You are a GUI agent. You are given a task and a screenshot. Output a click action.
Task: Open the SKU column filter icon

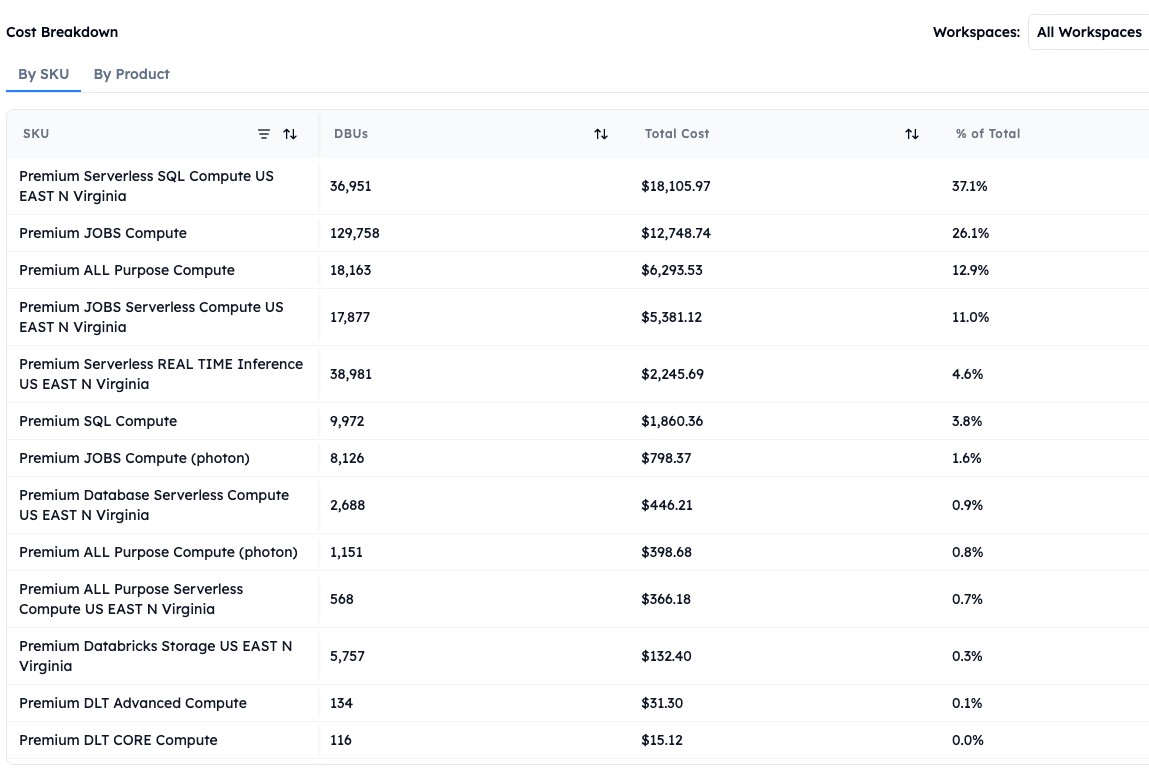click(x=264, y=134)
